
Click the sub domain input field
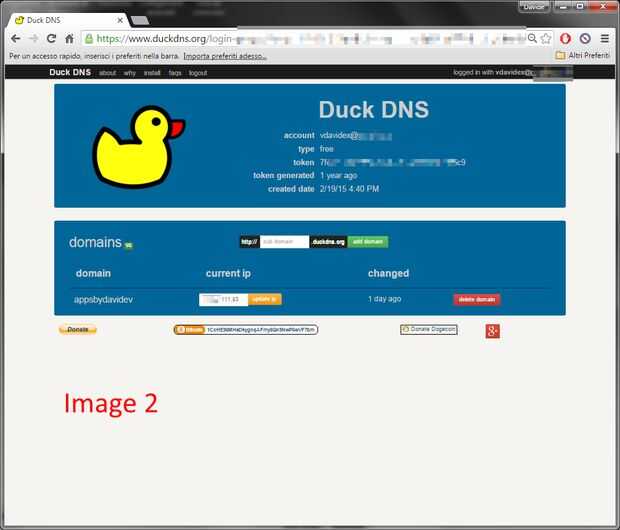[284, 242]
